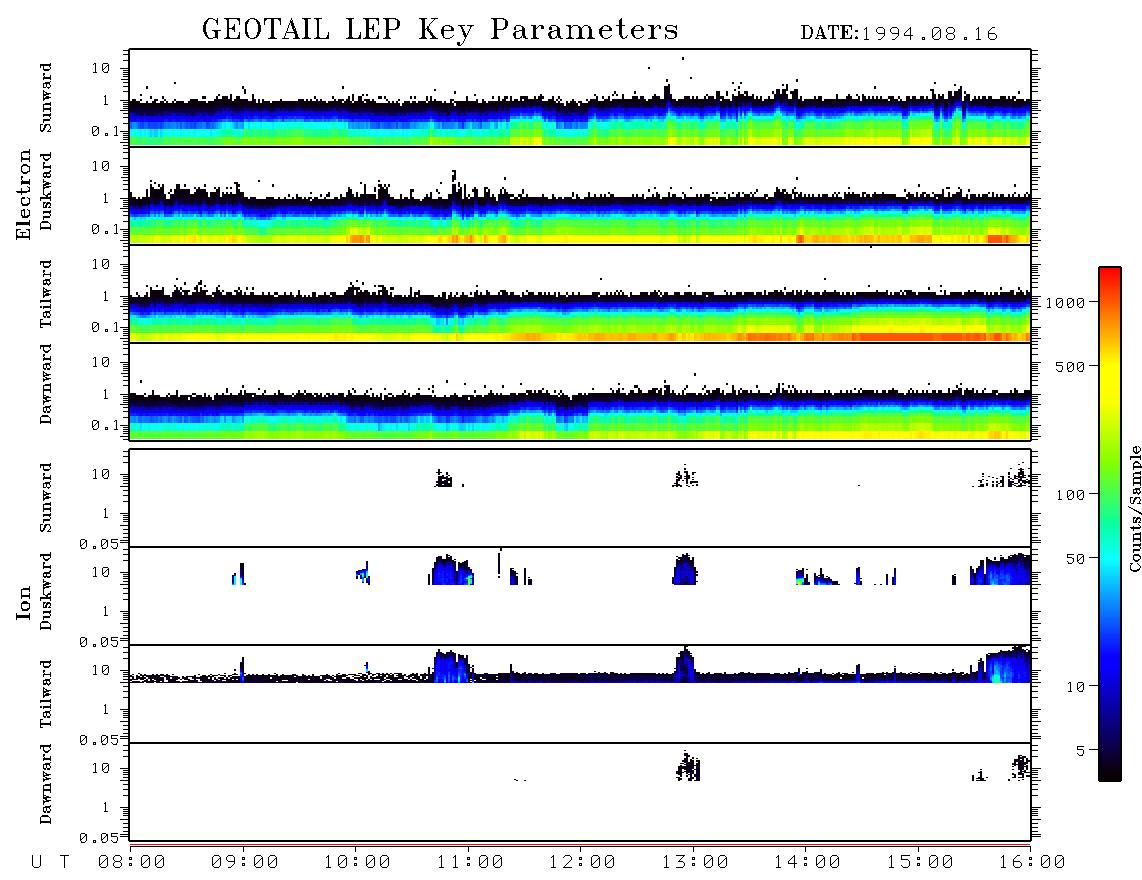The image size is (1142, 880).
Task: Select the 1000 value on color scale
Action: click(x=1065, y=303)
